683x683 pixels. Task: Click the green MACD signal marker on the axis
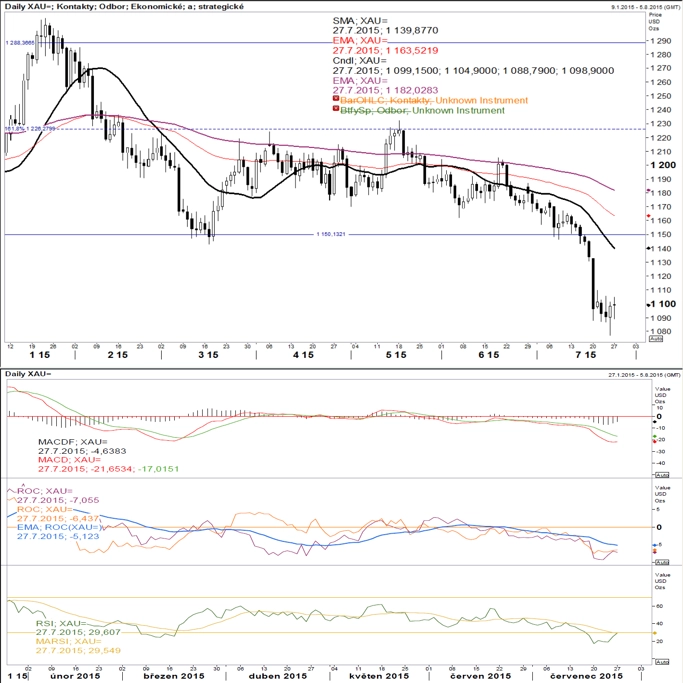point(654,436)
